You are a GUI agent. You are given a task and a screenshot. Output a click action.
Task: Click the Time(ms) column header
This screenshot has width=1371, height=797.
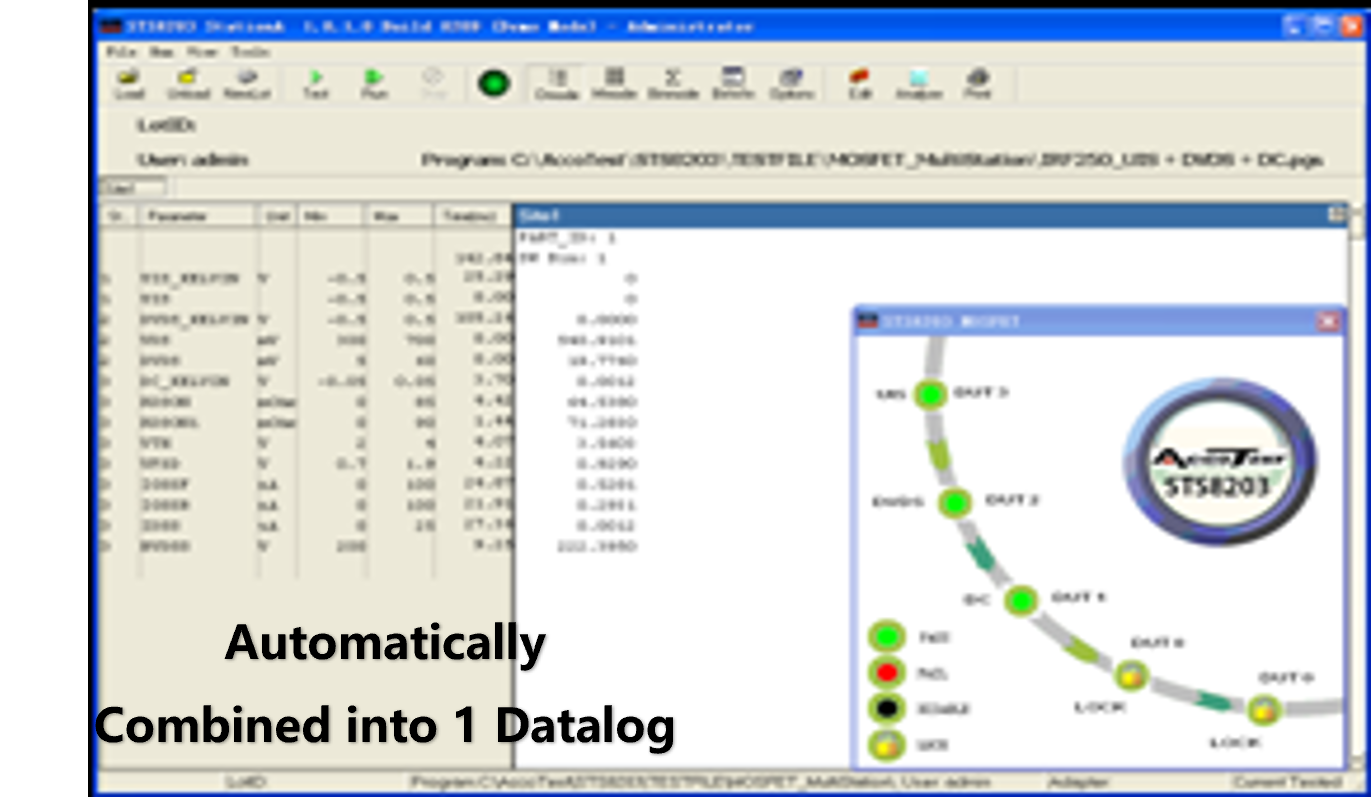473,216
